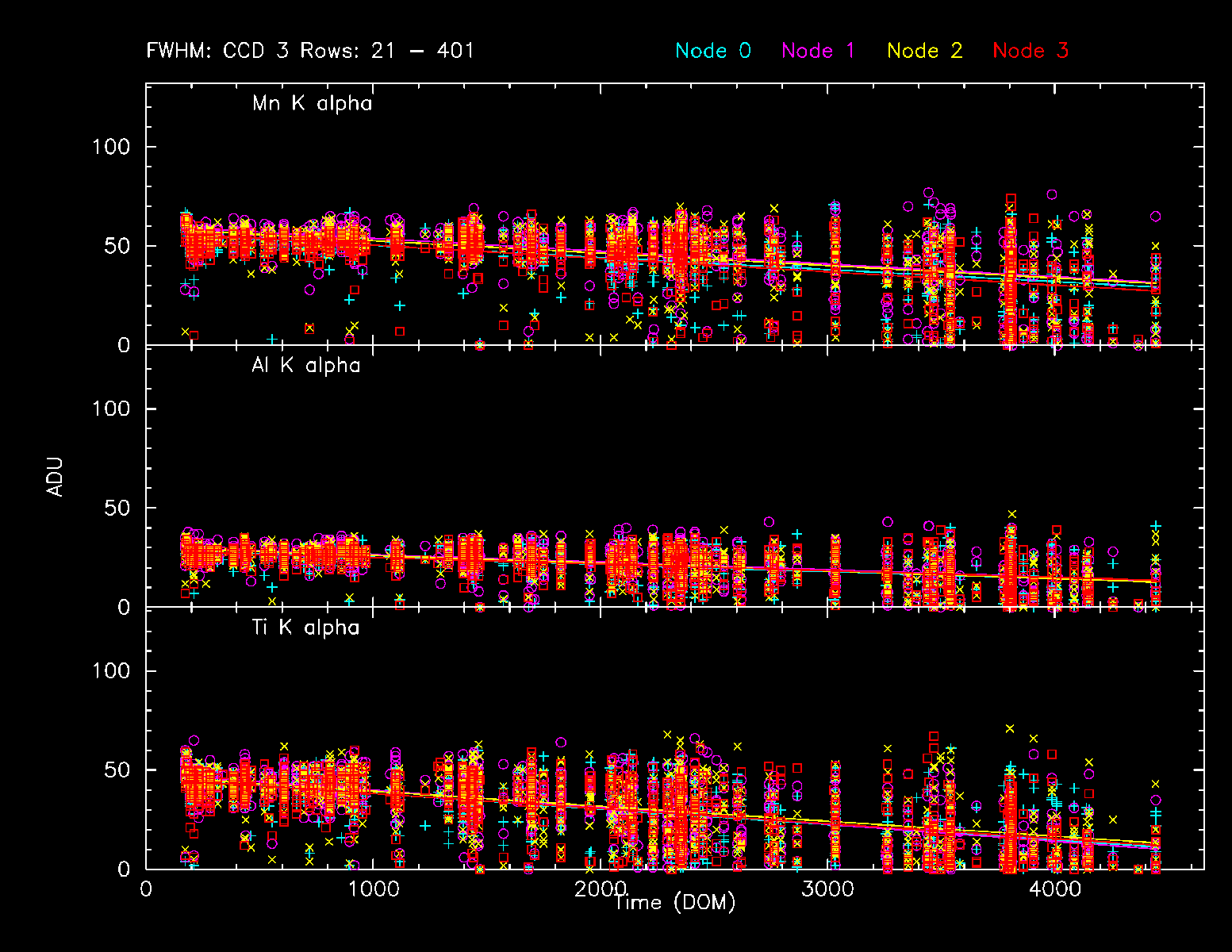This screenshot has width=1232, height=952.
Task: Select the Time (DOM) x-axis label
Action: [x=674, y=902]
